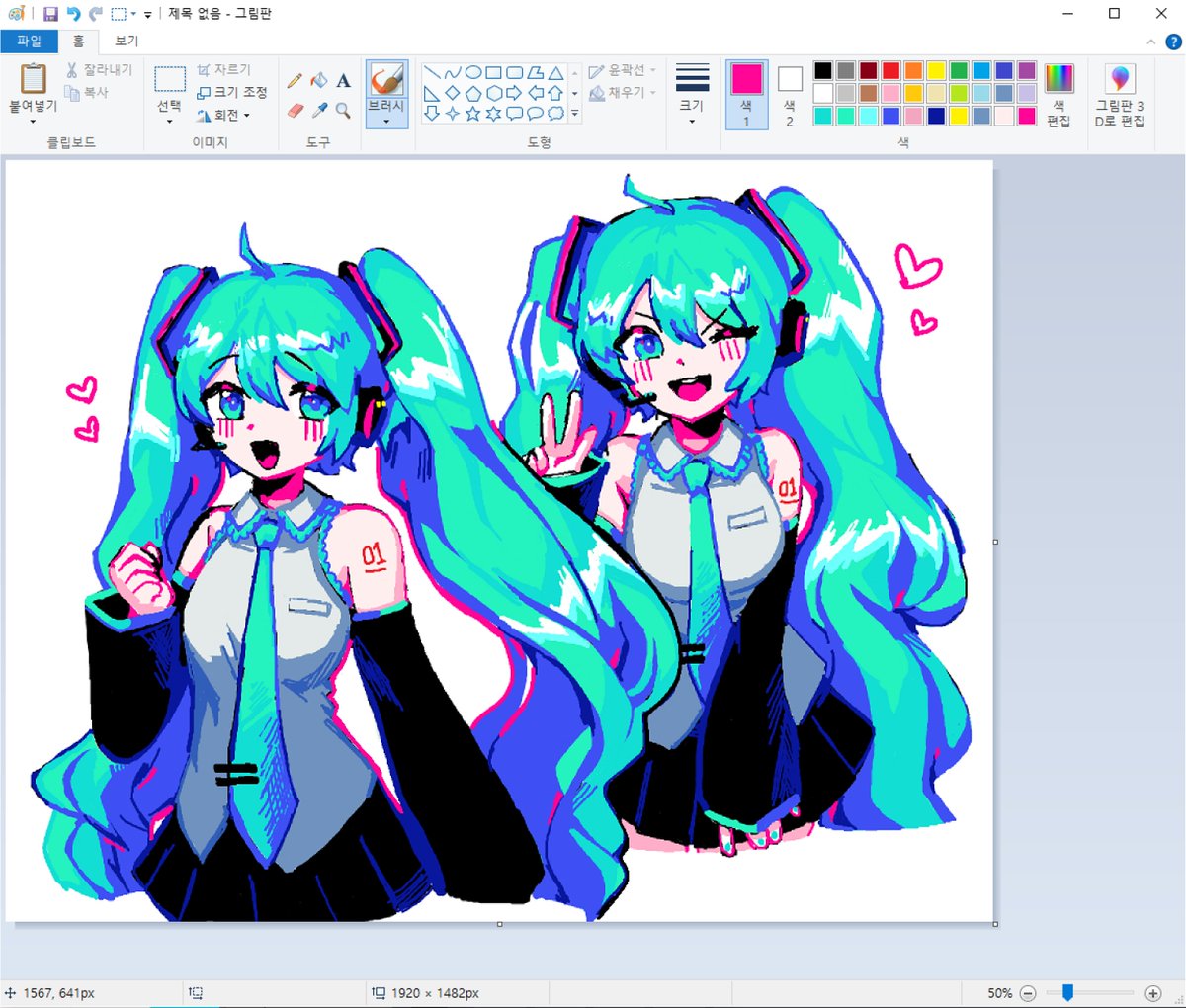The height and width of the screenshot is (1008, 1186).
Task: Open the 파일 file menu
Action: tap(30, 42)
